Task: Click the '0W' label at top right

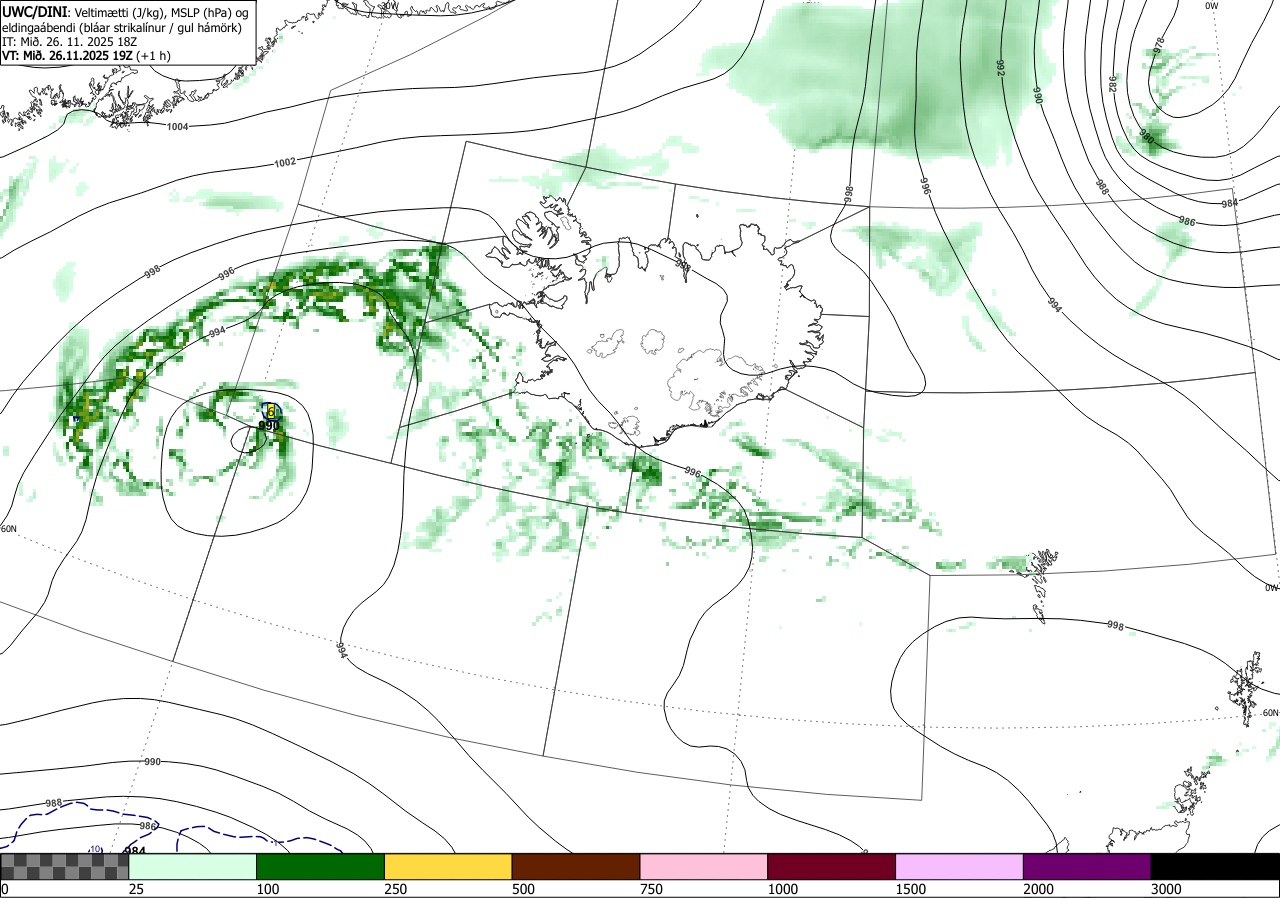Action: (x=1212, y=6)
